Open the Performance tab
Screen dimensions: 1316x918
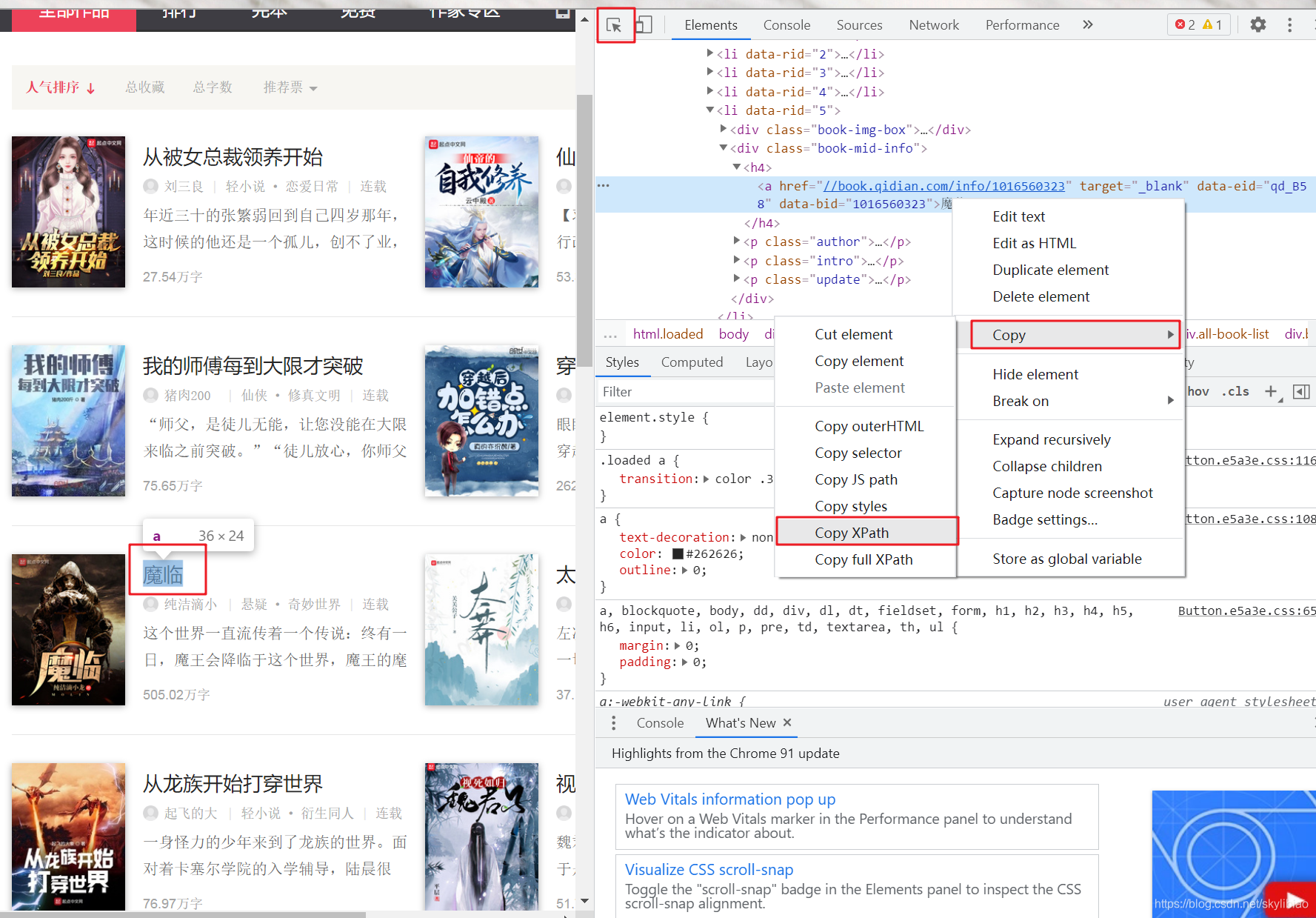tap(1022, 24)
